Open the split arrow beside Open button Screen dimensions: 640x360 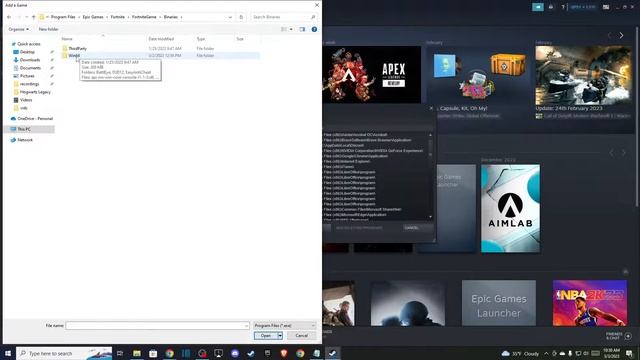click(280, 336)
